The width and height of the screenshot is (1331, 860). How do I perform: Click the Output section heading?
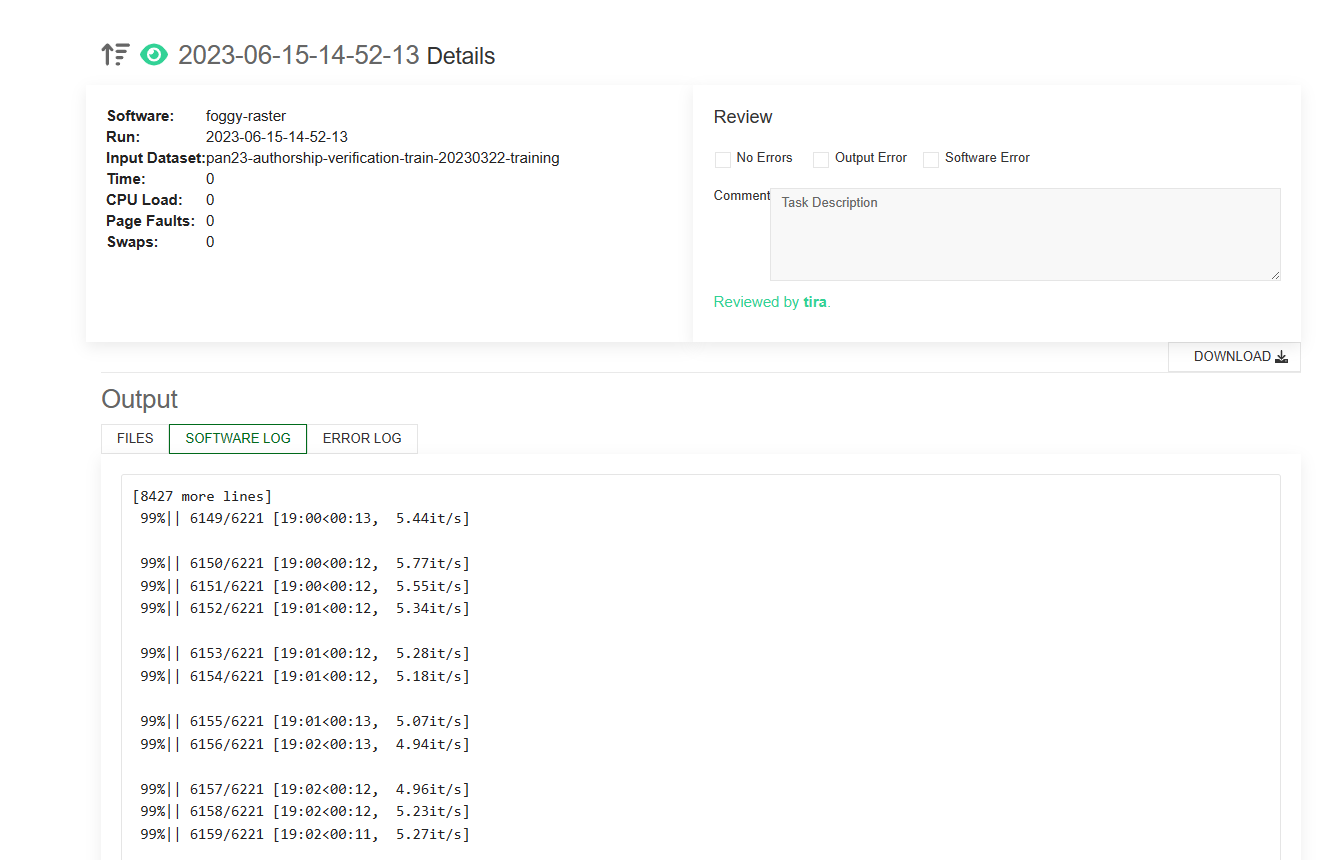tap(139, 399)
